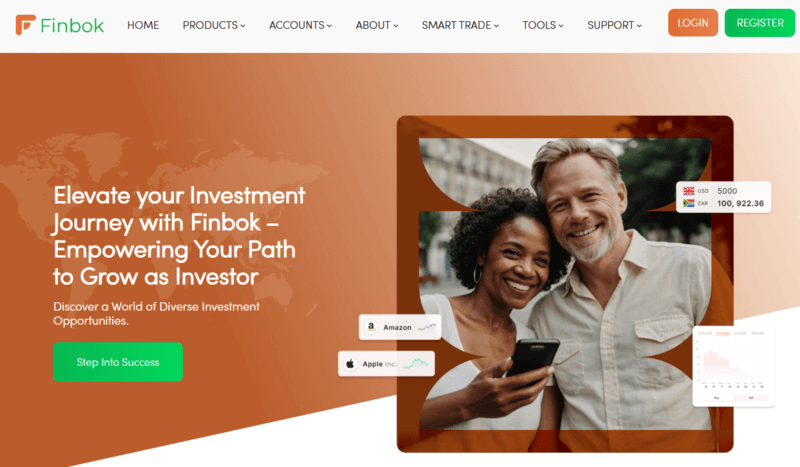Click the South Africa flag next to ZAR
This screenshot has height=467, width=800.
pyautogui.click(x=689, y=203)
